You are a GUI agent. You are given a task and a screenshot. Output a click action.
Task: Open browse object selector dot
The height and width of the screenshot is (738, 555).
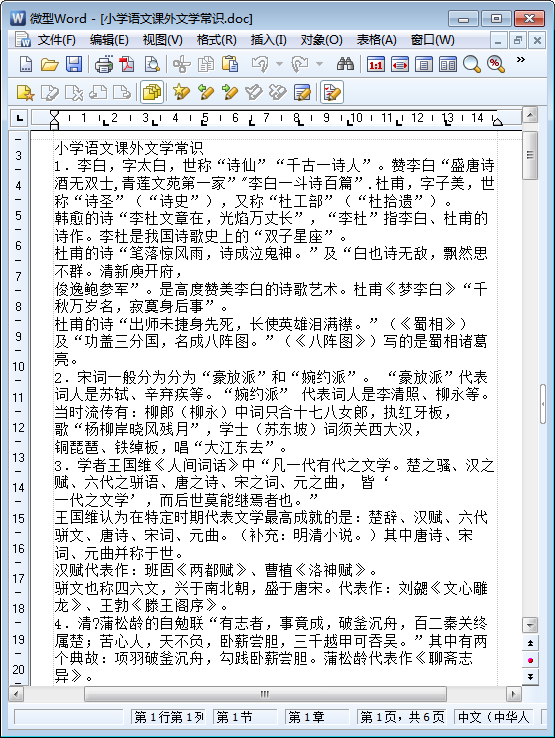tap(530, 660)
